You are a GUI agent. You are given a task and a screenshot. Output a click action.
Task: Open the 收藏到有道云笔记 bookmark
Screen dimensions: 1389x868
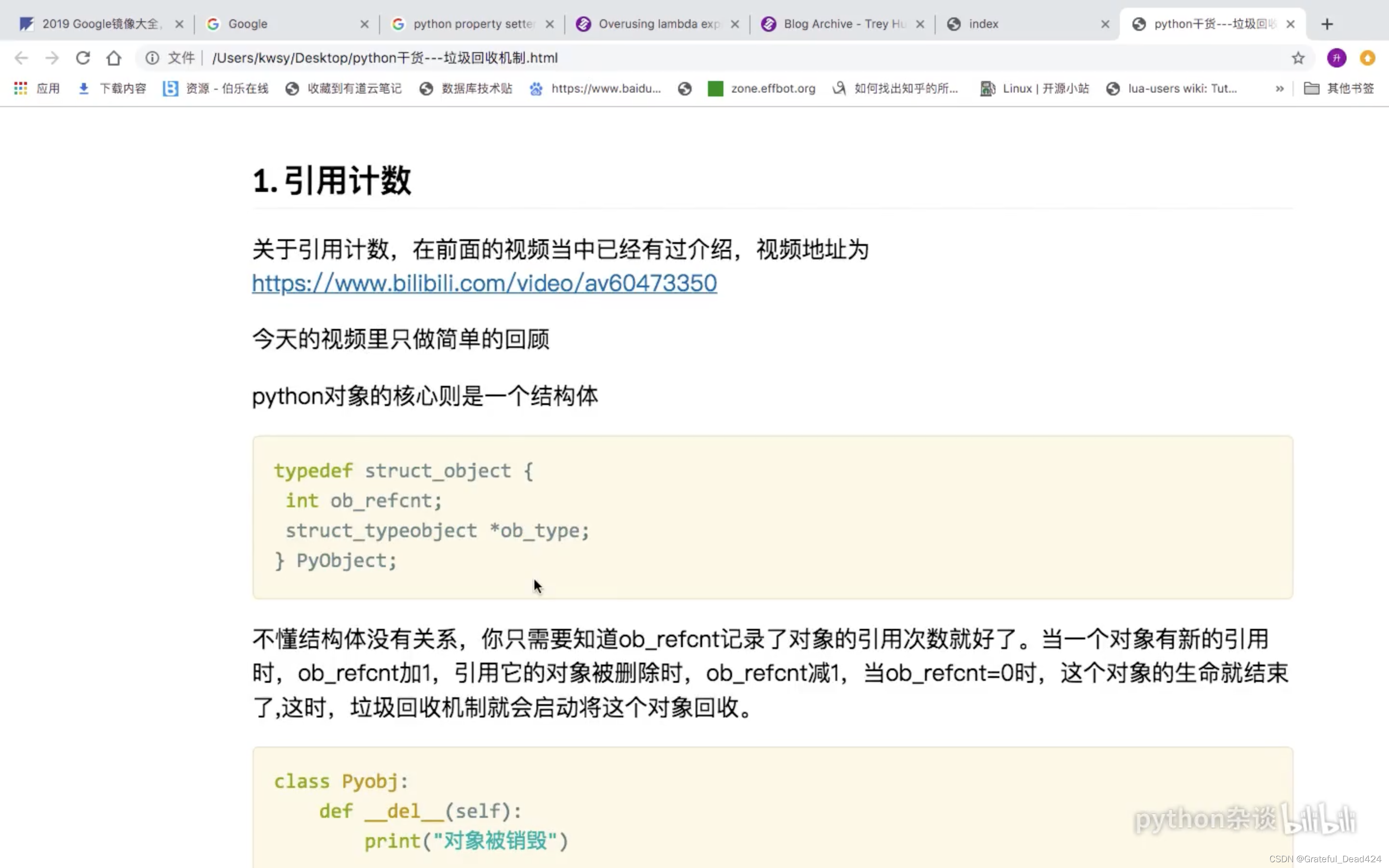pyautogui.click(x=344, y=88)
